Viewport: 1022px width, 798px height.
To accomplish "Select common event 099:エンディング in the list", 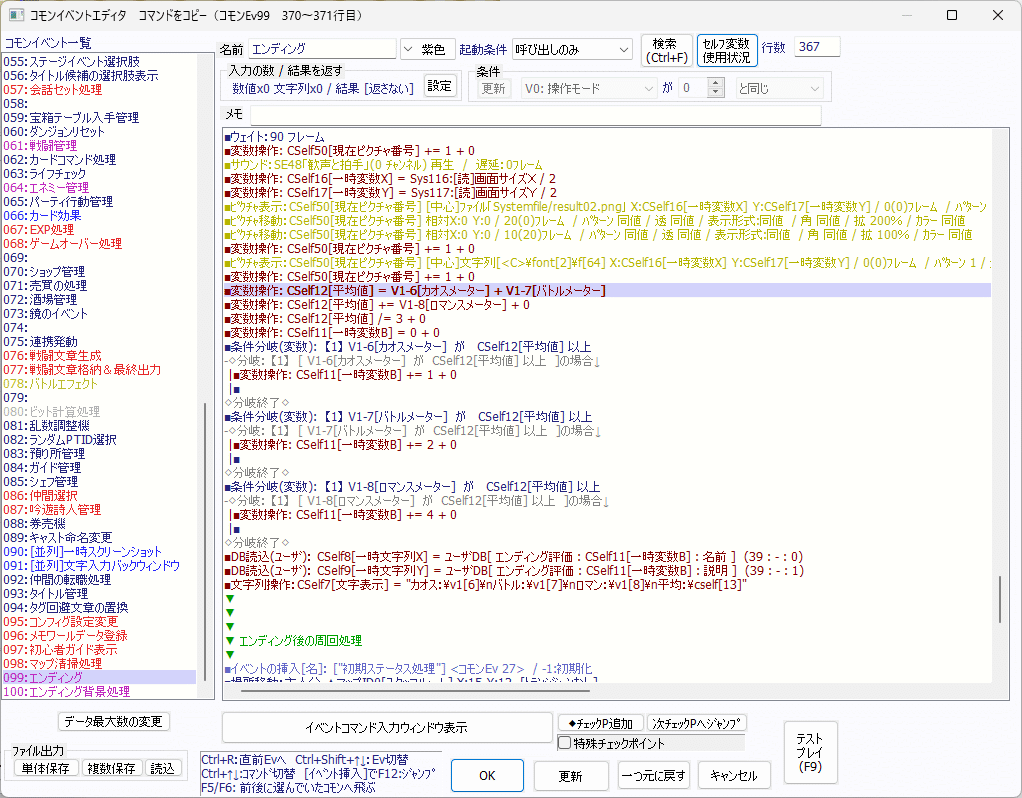I will point(99,677).
